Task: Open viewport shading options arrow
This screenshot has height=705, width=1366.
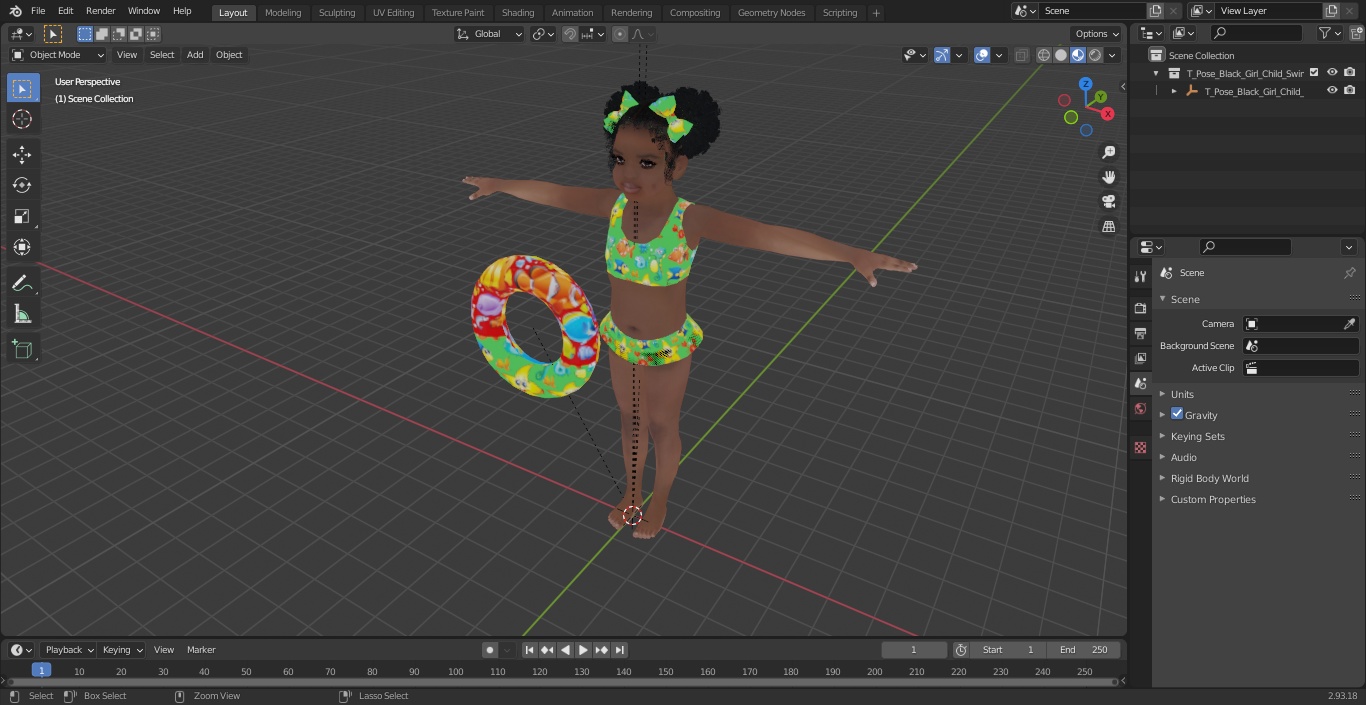Action: [1112, 55]
